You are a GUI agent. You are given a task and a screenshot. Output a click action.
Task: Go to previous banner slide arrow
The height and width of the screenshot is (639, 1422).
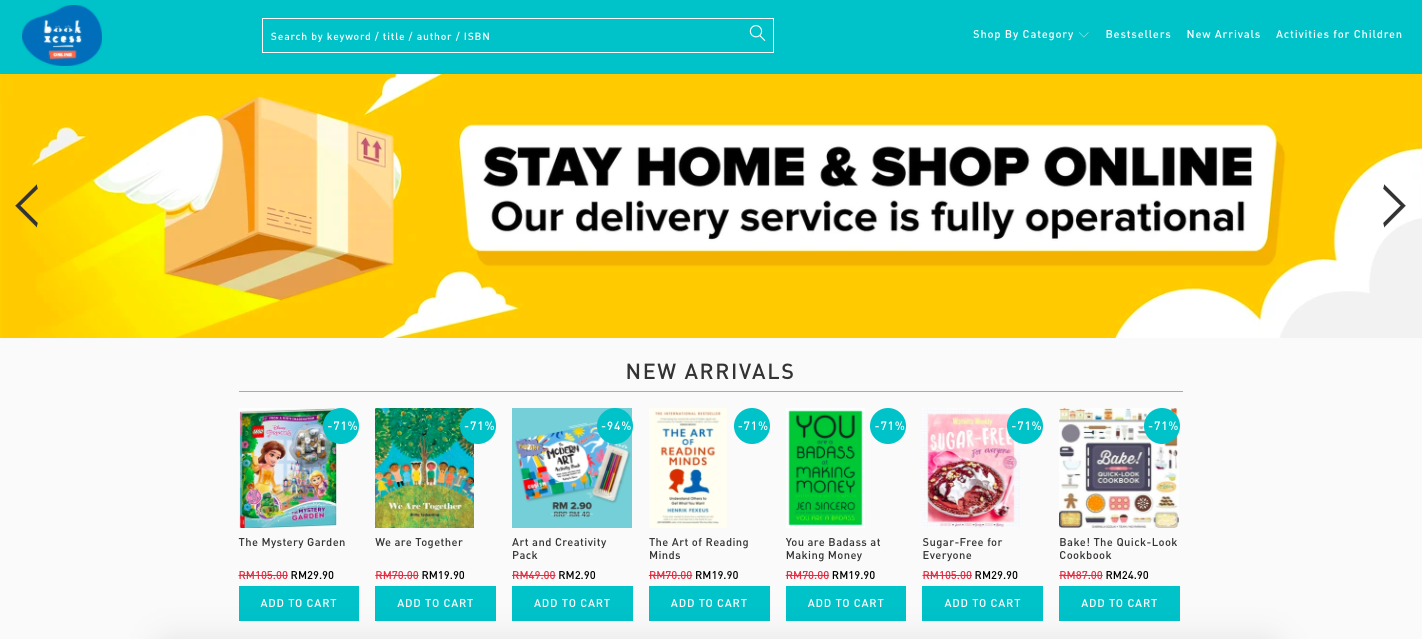[x=27, y=206]
